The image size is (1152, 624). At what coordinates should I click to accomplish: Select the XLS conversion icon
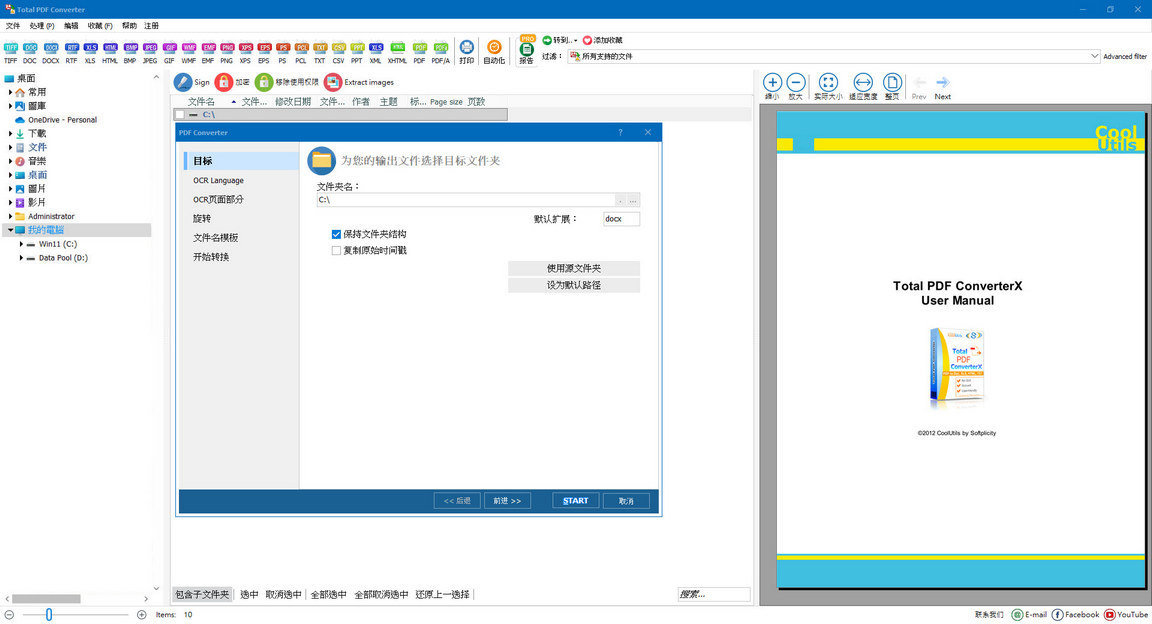[x=90, y=51]
